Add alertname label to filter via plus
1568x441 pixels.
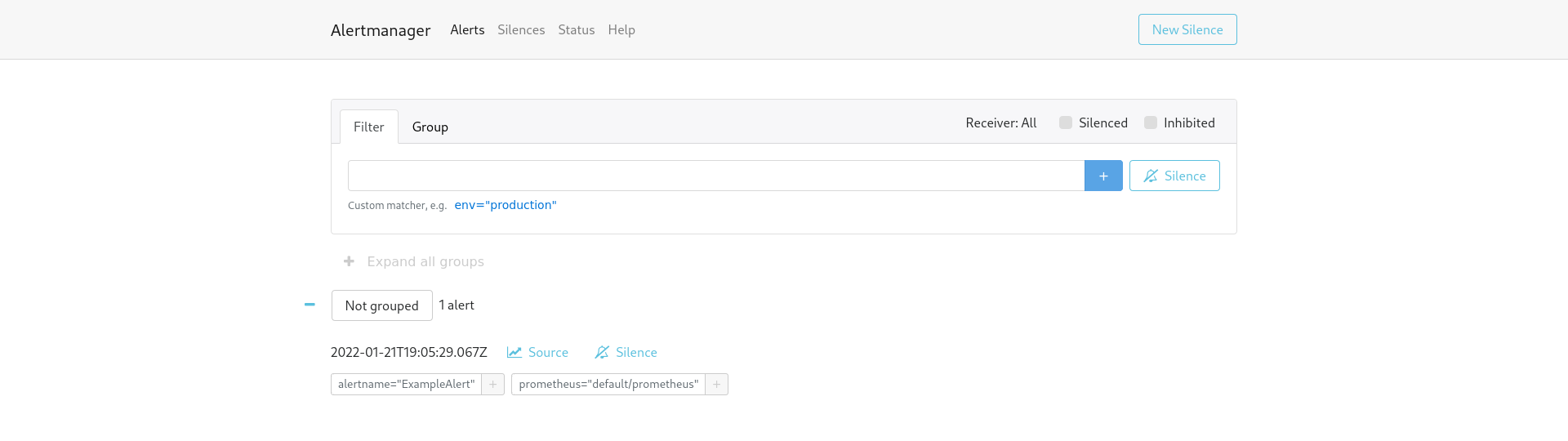(492, 384)
